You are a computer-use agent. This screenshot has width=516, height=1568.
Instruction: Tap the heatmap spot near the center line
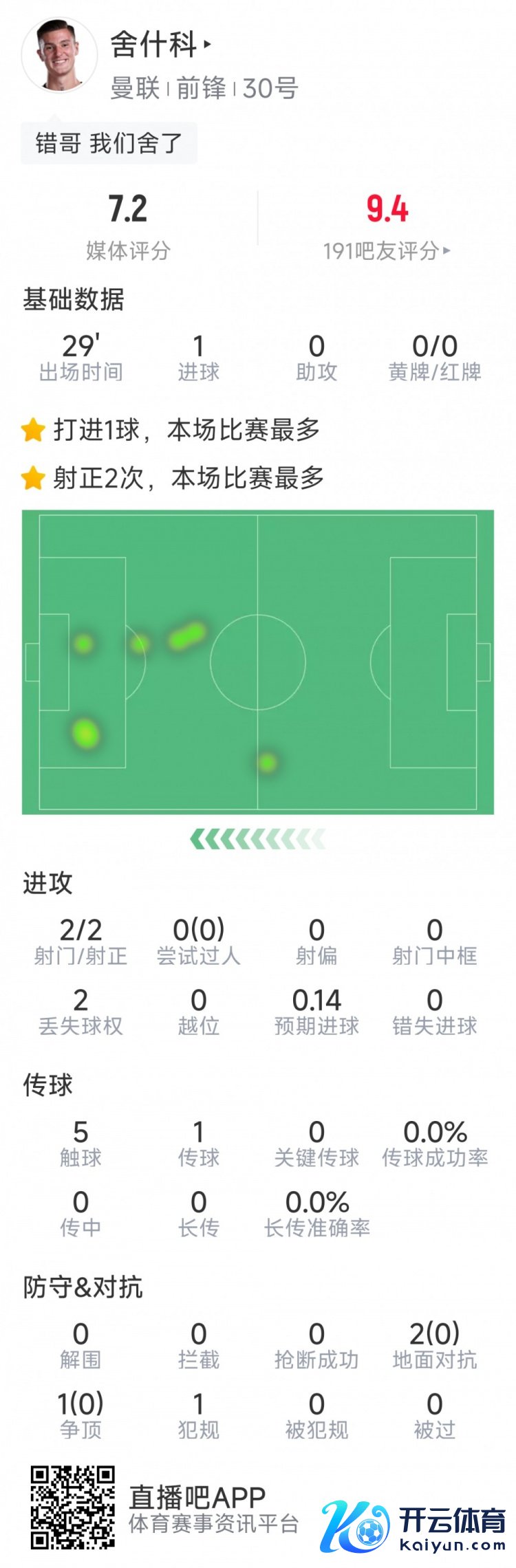(267, 762)
